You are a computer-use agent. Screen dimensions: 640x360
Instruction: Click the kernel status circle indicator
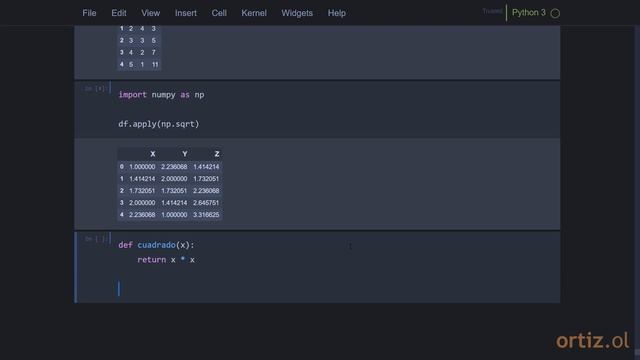point(555,13)
